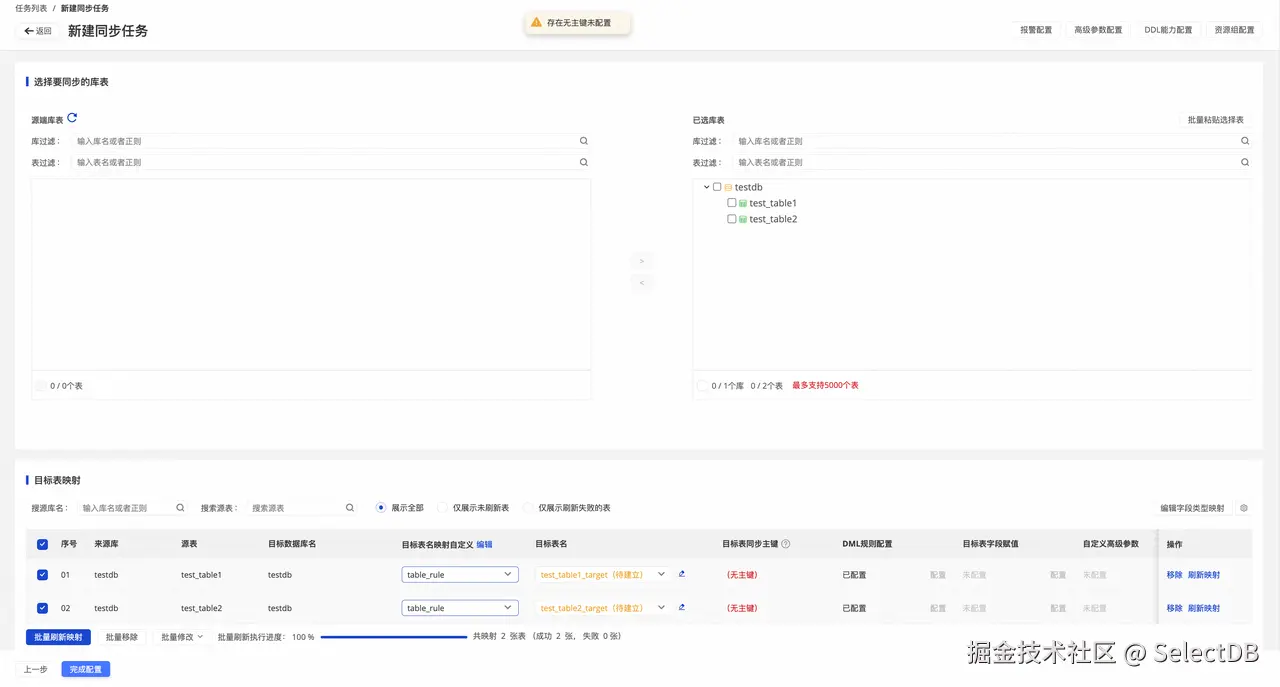Click search icon in source 表过滤 field
1280x687 pixels.
[584, 162]
